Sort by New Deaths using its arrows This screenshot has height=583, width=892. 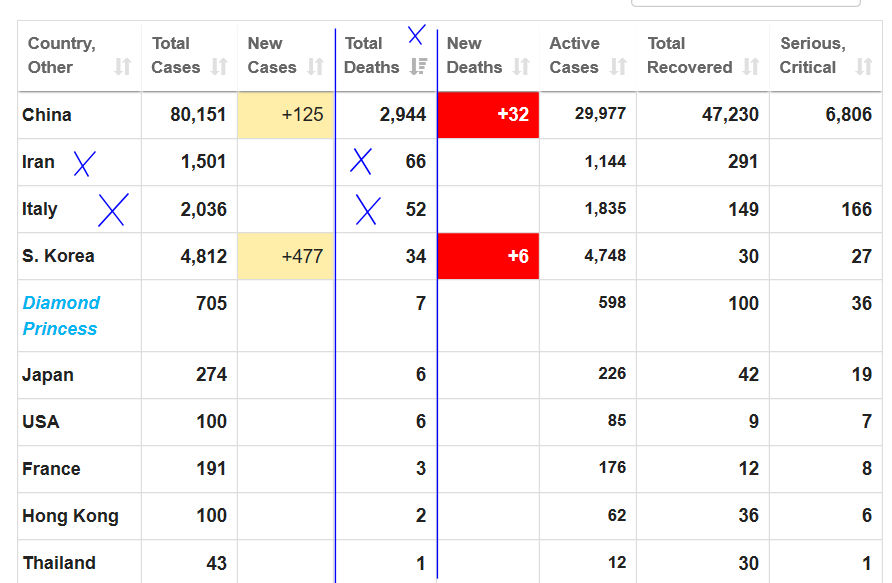click(521, 67)
